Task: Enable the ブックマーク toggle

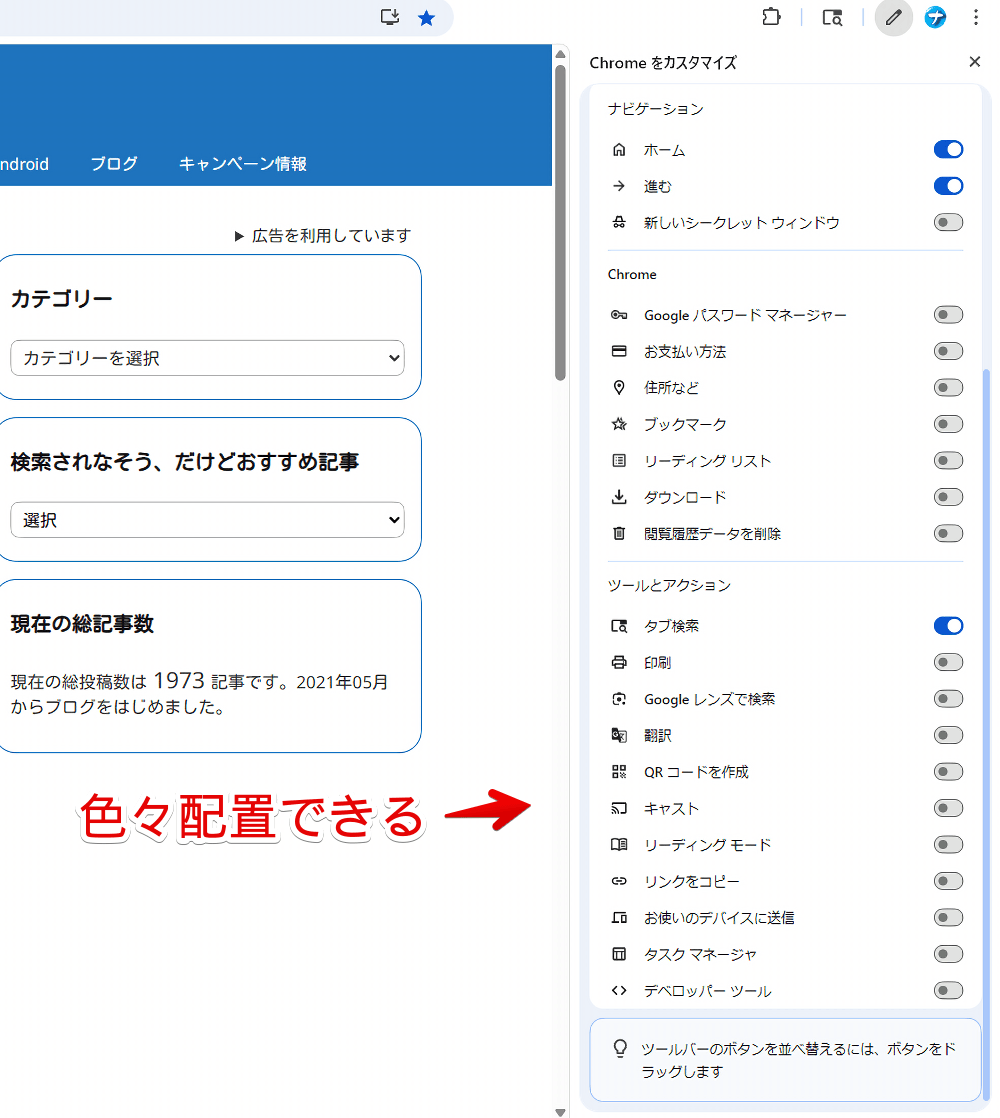Action: [948, 424]
